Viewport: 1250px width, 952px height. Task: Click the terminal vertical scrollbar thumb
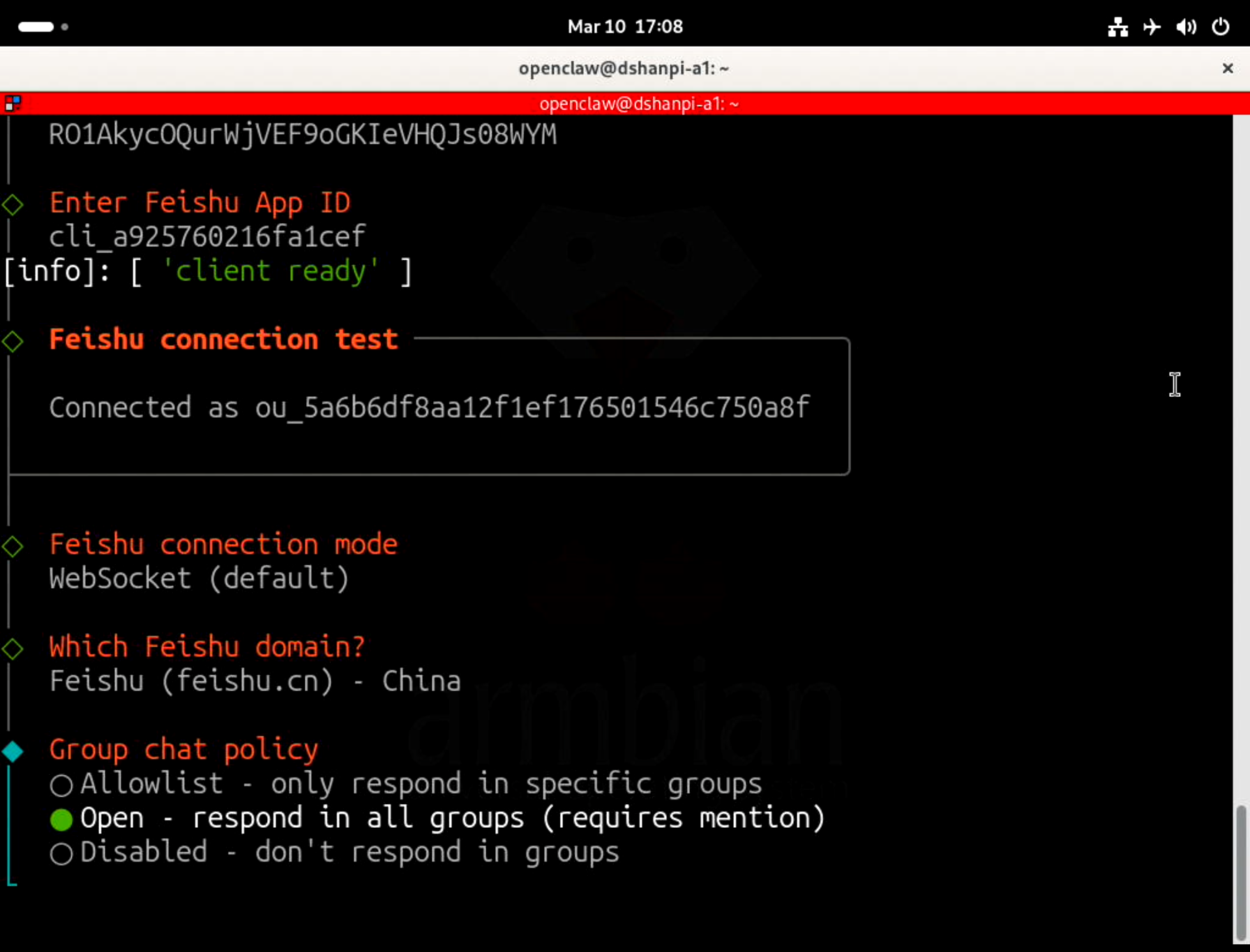coord(1240,872)
